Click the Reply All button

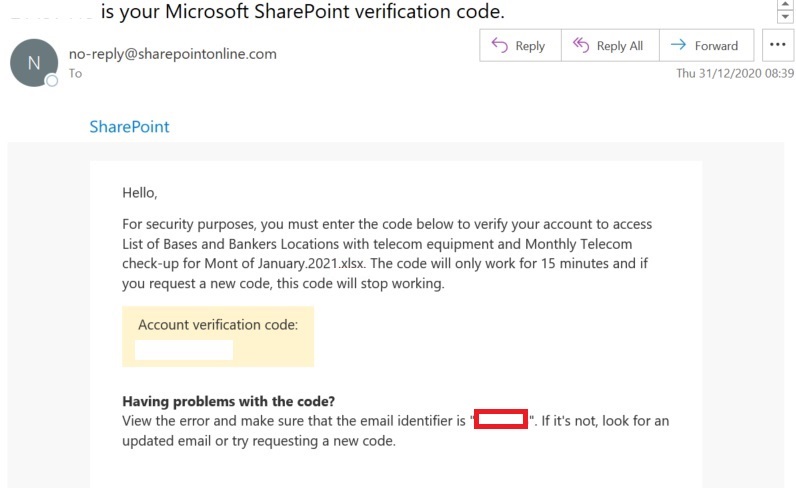click(609, 46)
